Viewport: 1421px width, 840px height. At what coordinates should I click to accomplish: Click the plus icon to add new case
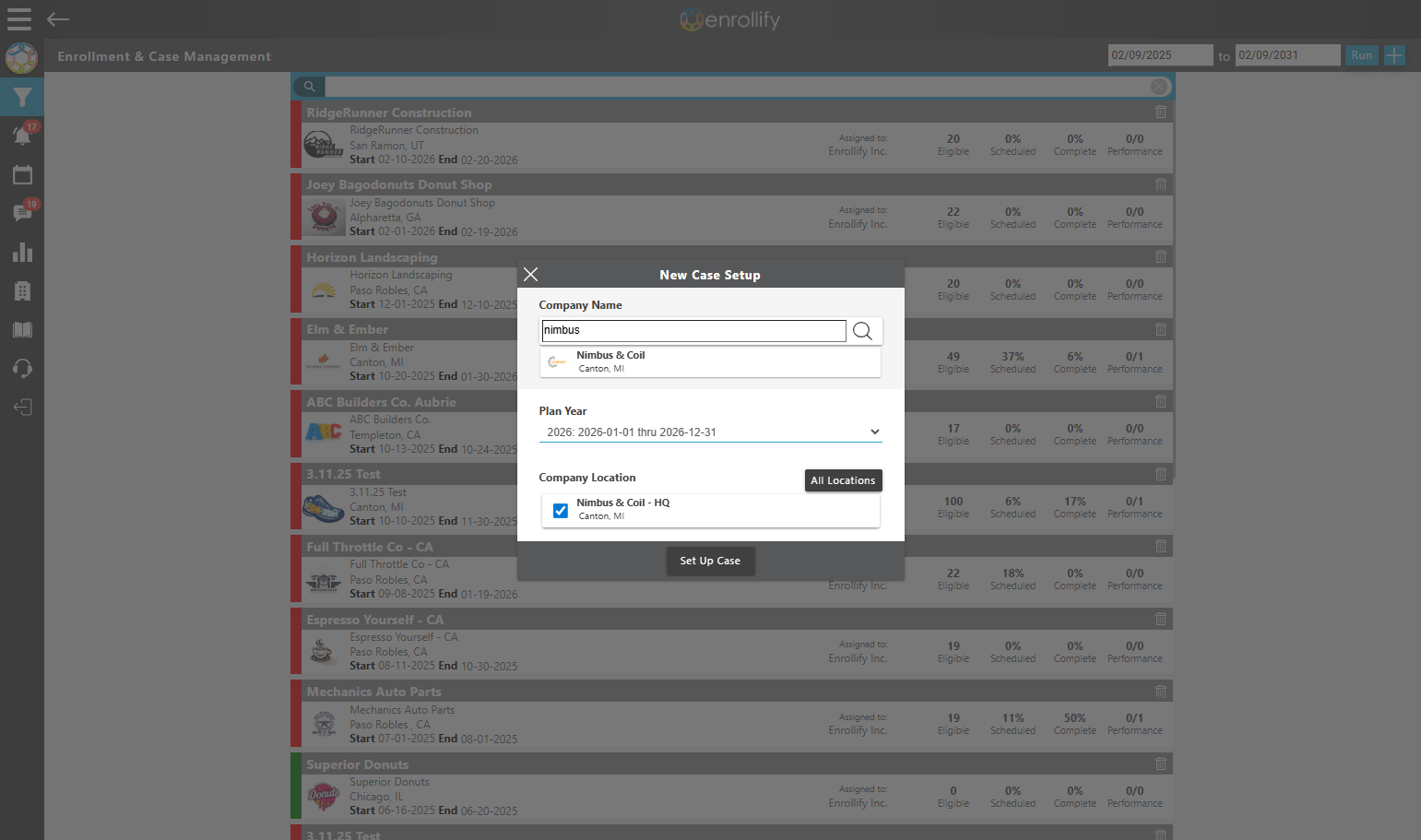click(1394, 55)
